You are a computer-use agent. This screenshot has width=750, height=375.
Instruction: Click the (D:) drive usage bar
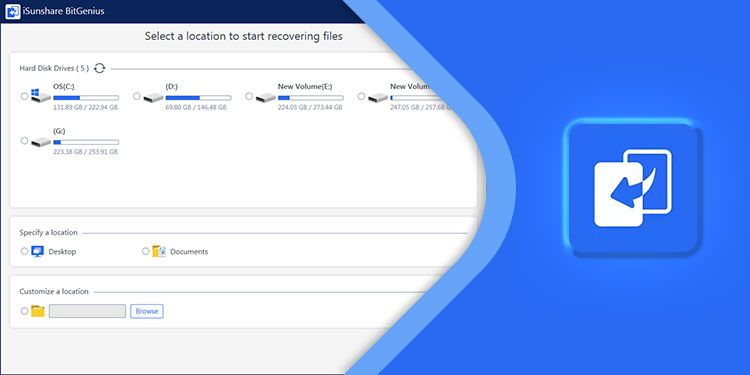[199, 98]
